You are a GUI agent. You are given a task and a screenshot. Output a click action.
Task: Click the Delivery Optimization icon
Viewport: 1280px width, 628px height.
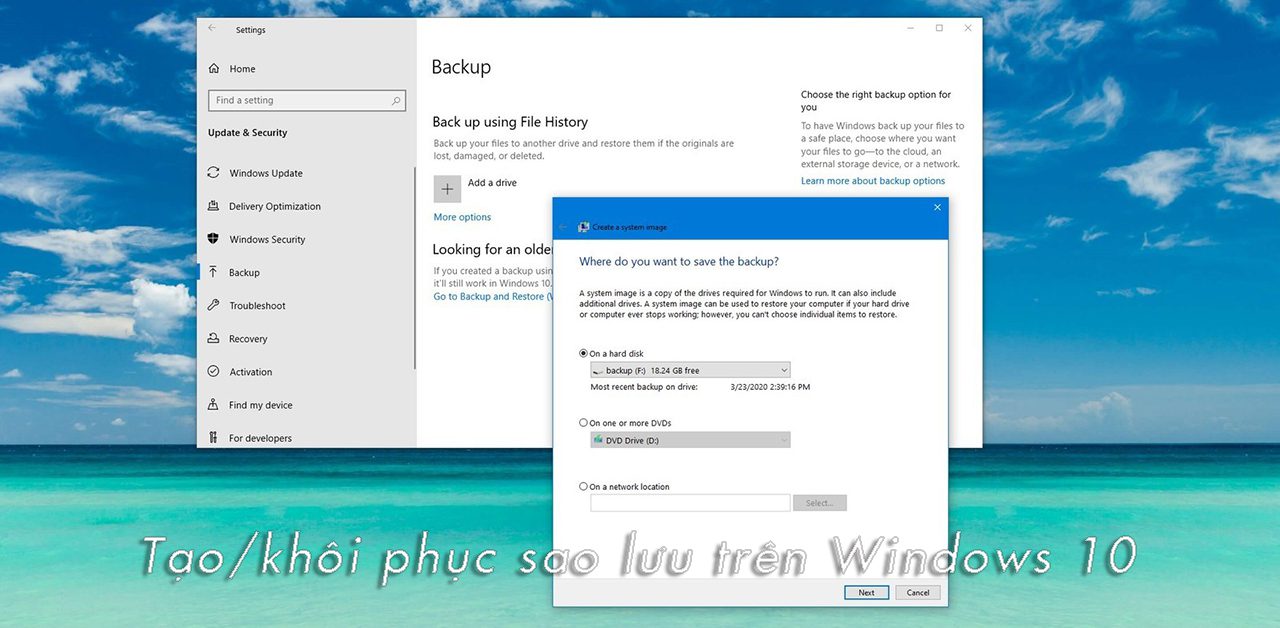click(x=213, y=206)
